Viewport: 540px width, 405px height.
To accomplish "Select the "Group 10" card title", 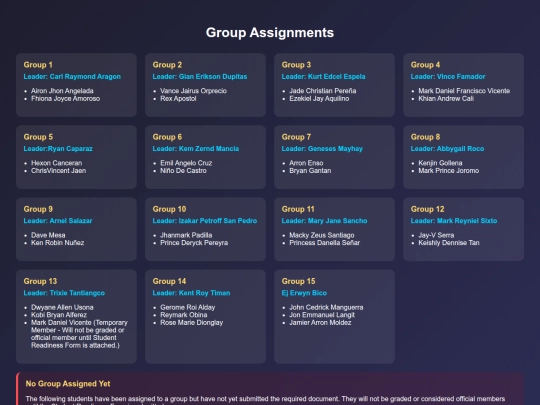I will pos(169,209).
